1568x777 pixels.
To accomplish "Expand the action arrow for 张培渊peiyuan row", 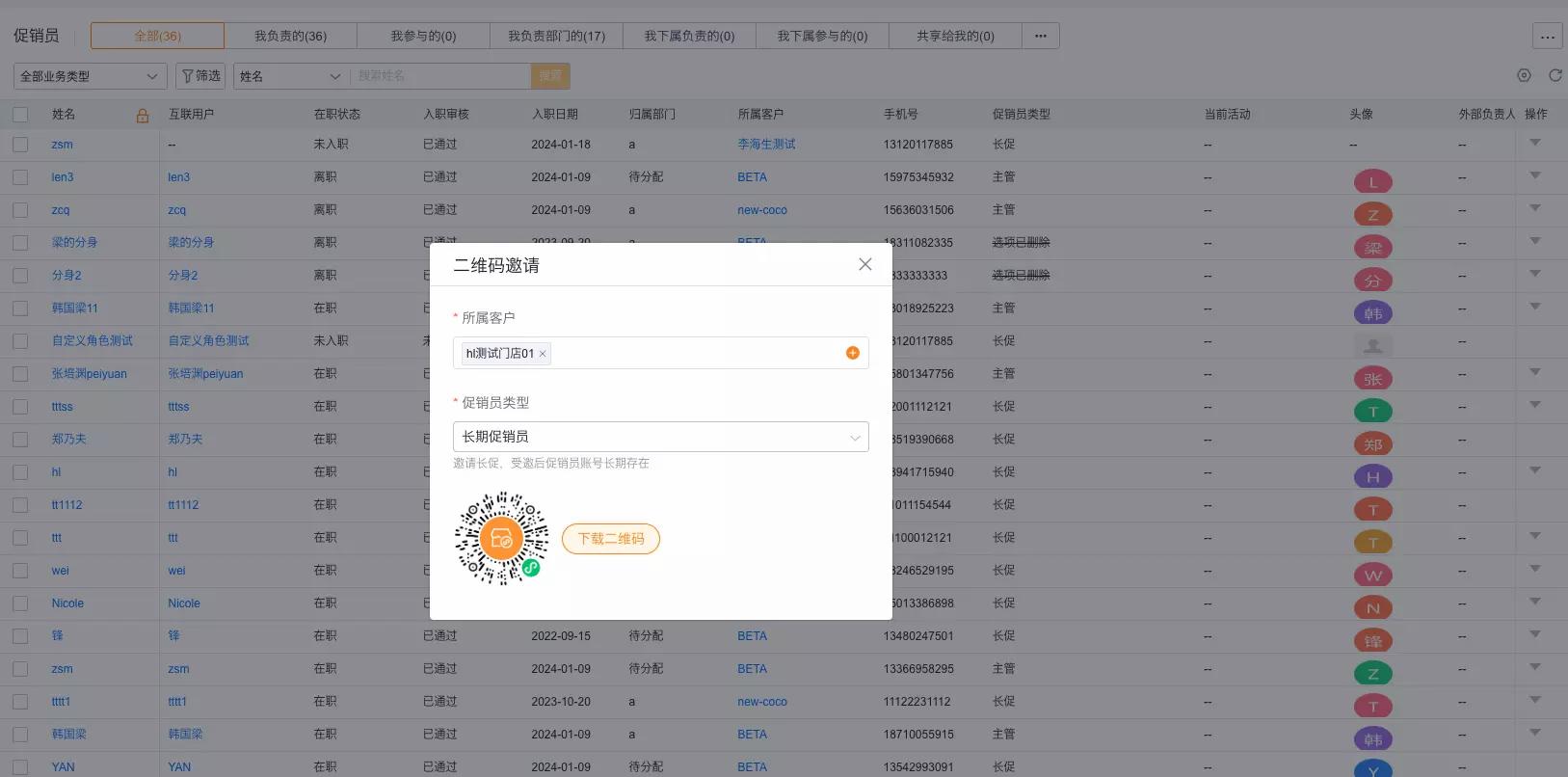I will [1535, 372].
